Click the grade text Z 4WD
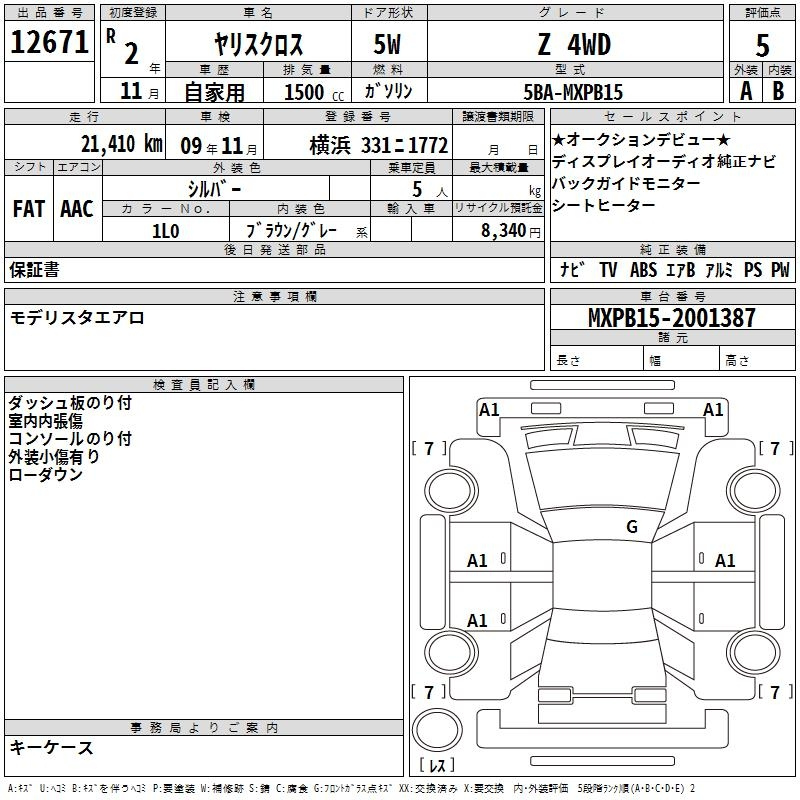The width and height of the screenshot is (800, 800). pyautogui.click(x=574, y=44)
